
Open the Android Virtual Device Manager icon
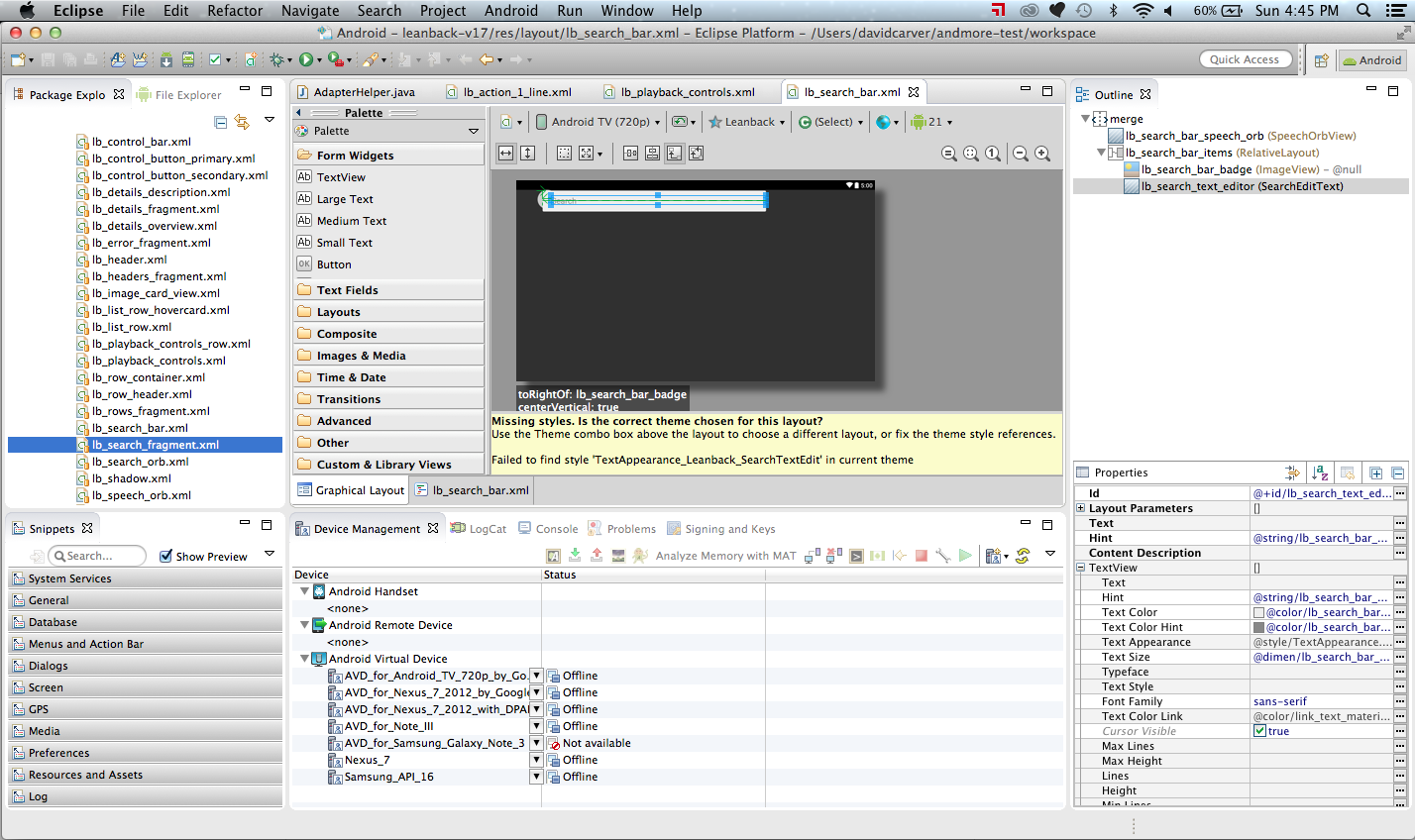[x=188, y=59]
